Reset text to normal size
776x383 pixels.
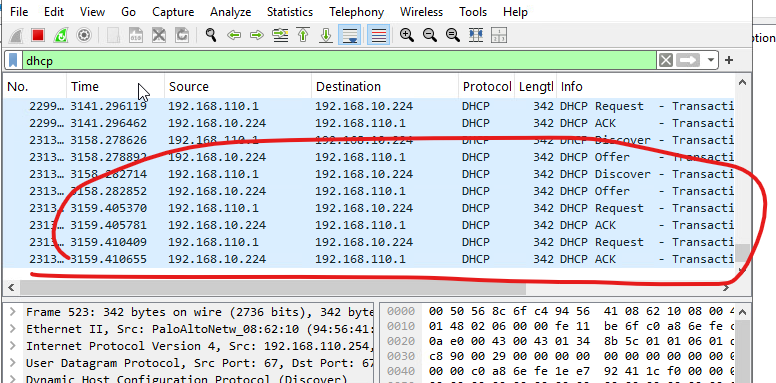[x=452, y=35]
